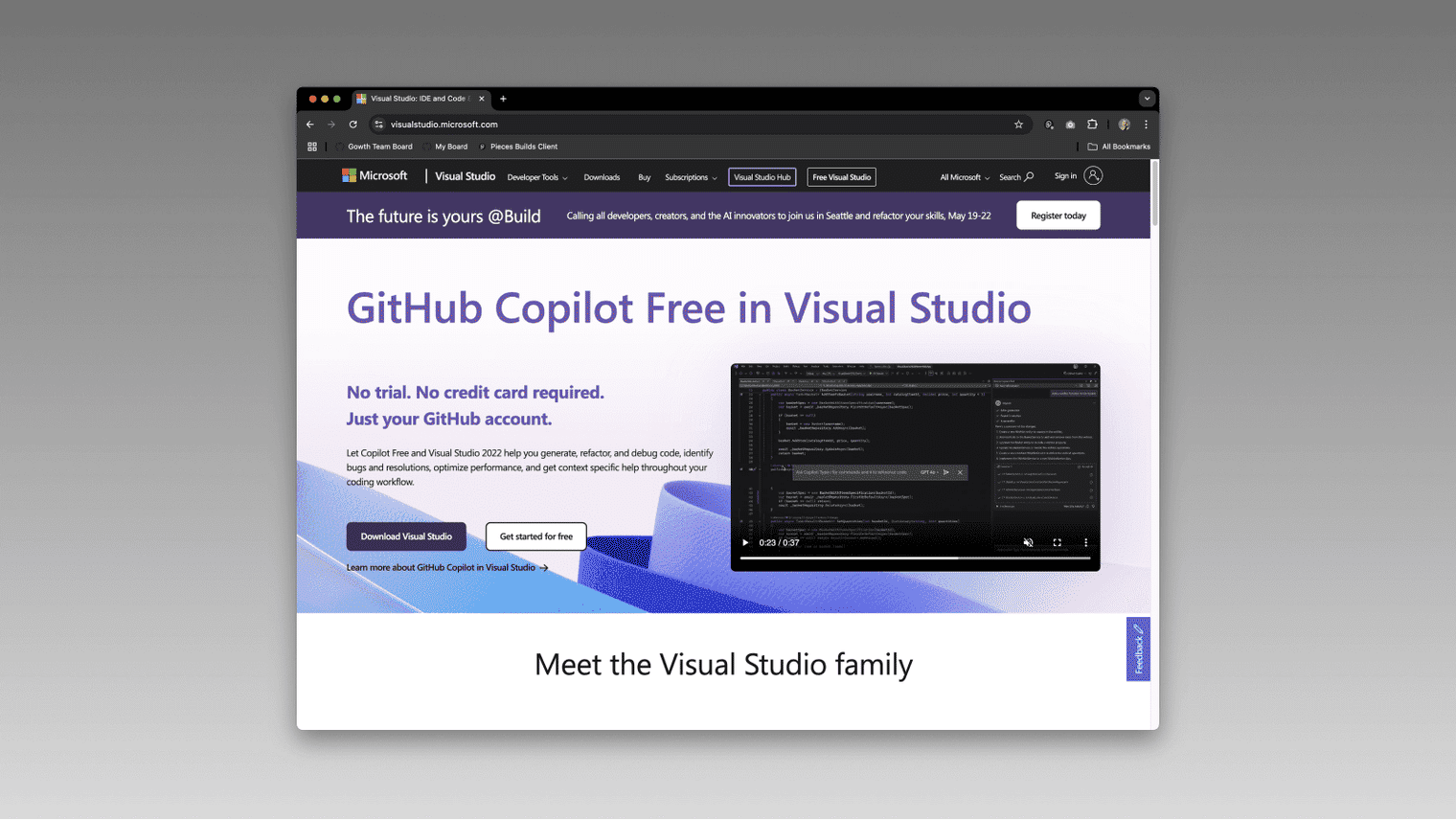The width and height of the screenshot is (1456, 820).
Task: Unmute the video with the speaker icon
Action: pos(1029,543)
